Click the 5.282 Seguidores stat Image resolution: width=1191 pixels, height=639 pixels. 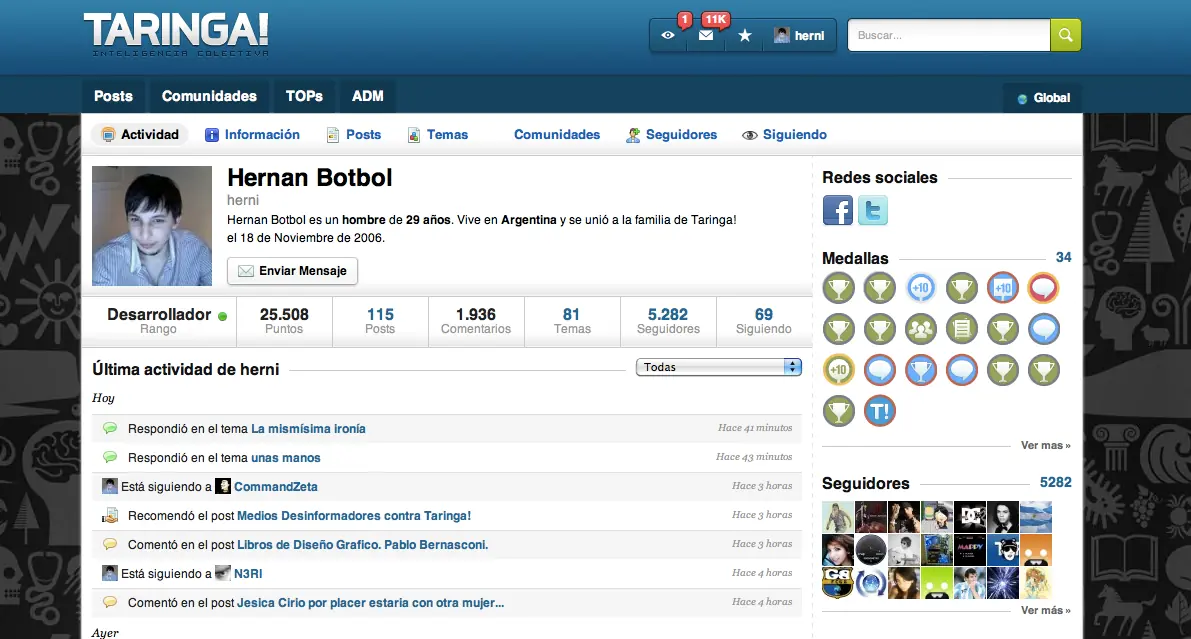pyautogui.click(x=668, y=321)
